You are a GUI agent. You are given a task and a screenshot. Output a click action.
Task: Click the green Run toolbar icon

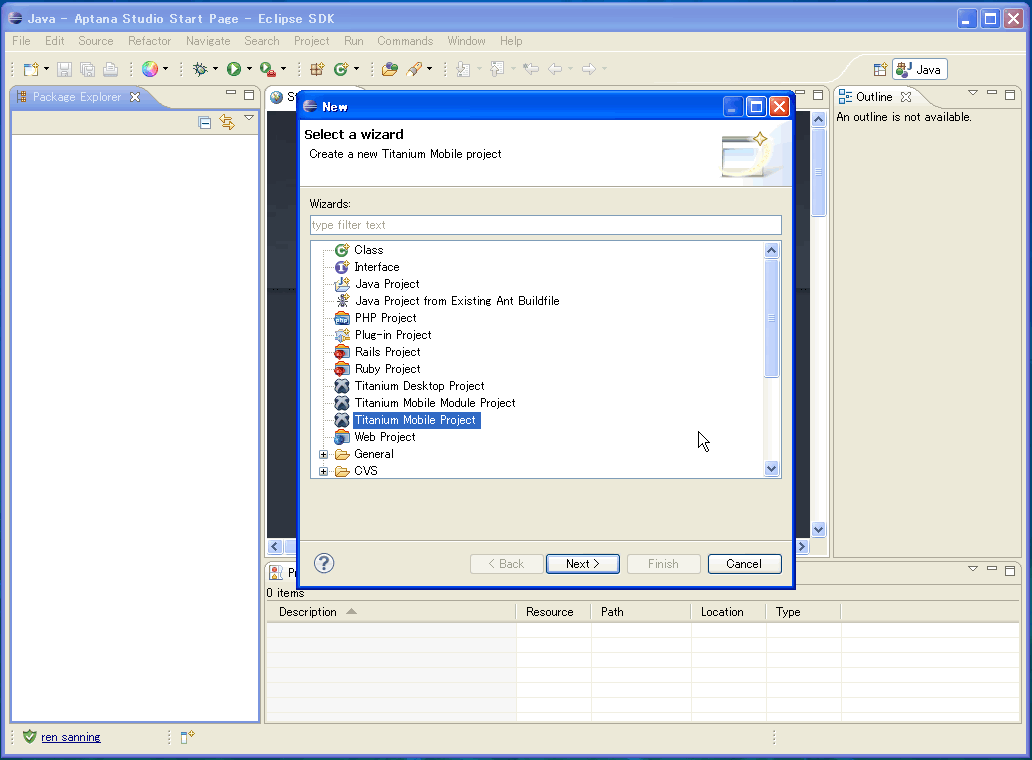point(234,69)
